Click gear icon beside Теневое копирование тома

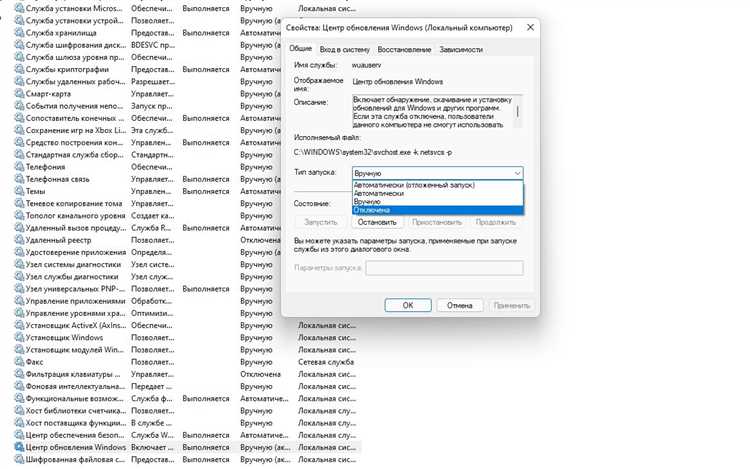click(19, 204)
